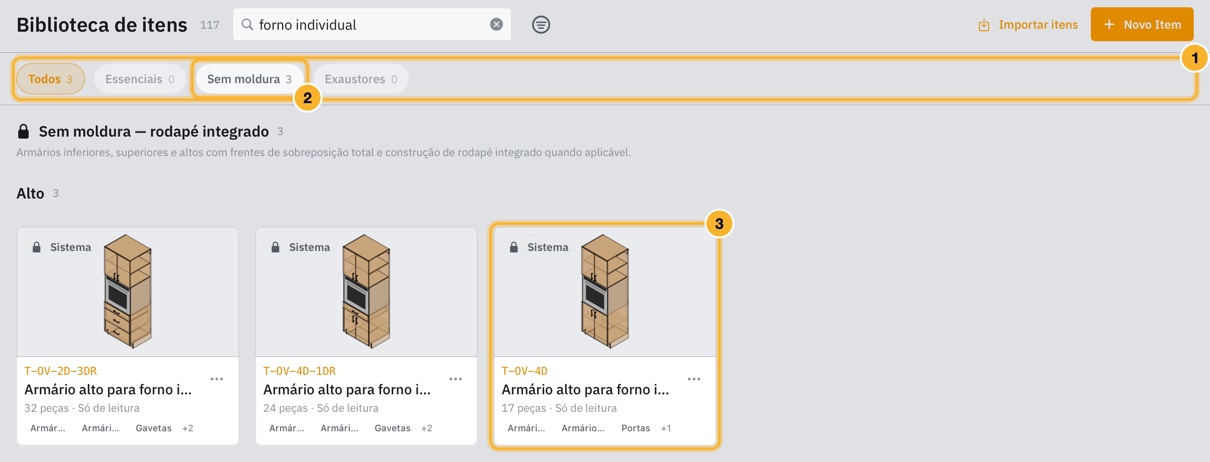The image size is (1210, 462).
Task: Open more options for T-OV-4D-1DR
Action: [x=456, y=379]
